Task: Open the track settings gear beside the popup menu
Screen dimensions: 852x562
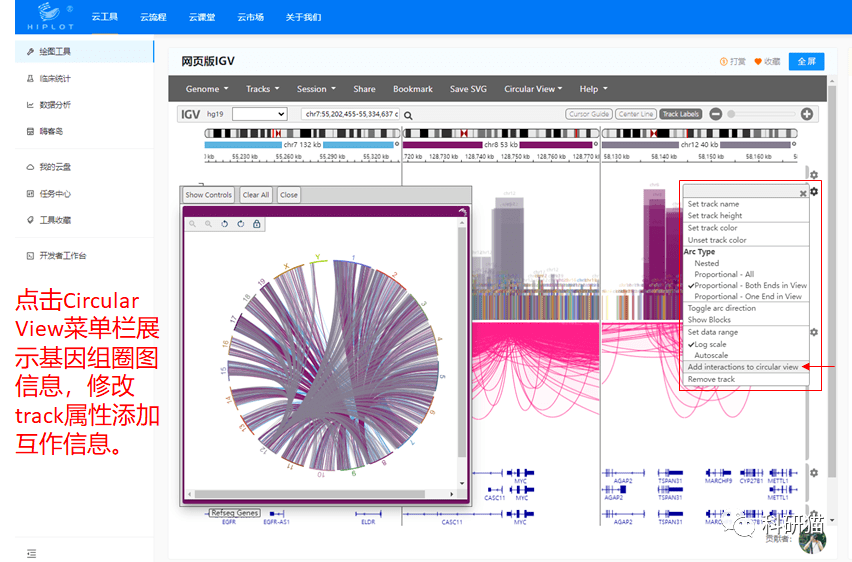Action: pyautogui.click(x=814, y=191)
